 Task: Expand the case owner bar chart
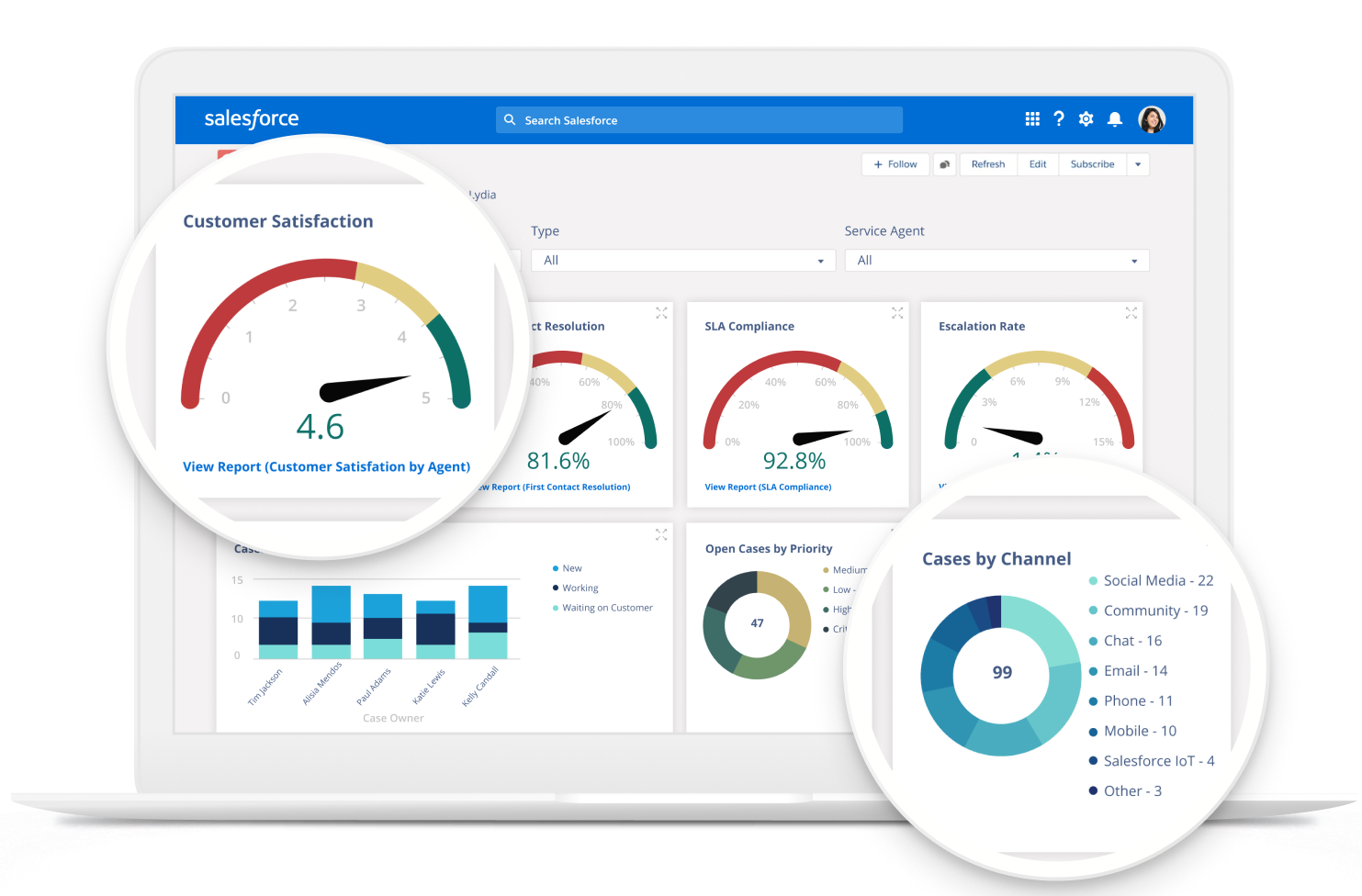[x=661, y=534]
